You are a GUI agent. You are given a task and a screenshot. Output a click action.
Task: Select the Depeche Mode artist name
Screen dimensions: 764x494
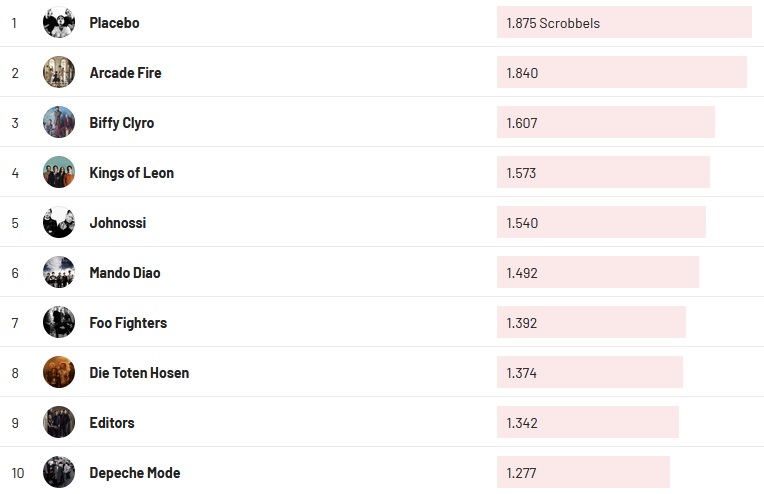(x=134, y=473)
